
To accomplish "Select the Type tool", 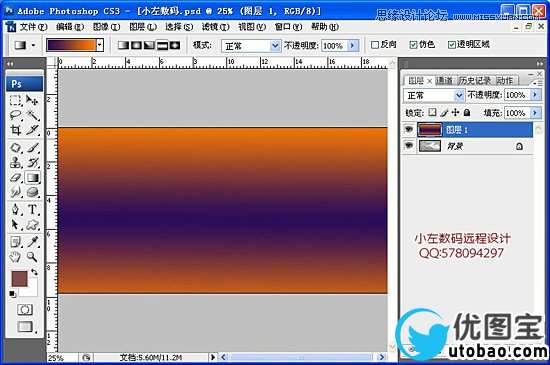I will (32, 209).
